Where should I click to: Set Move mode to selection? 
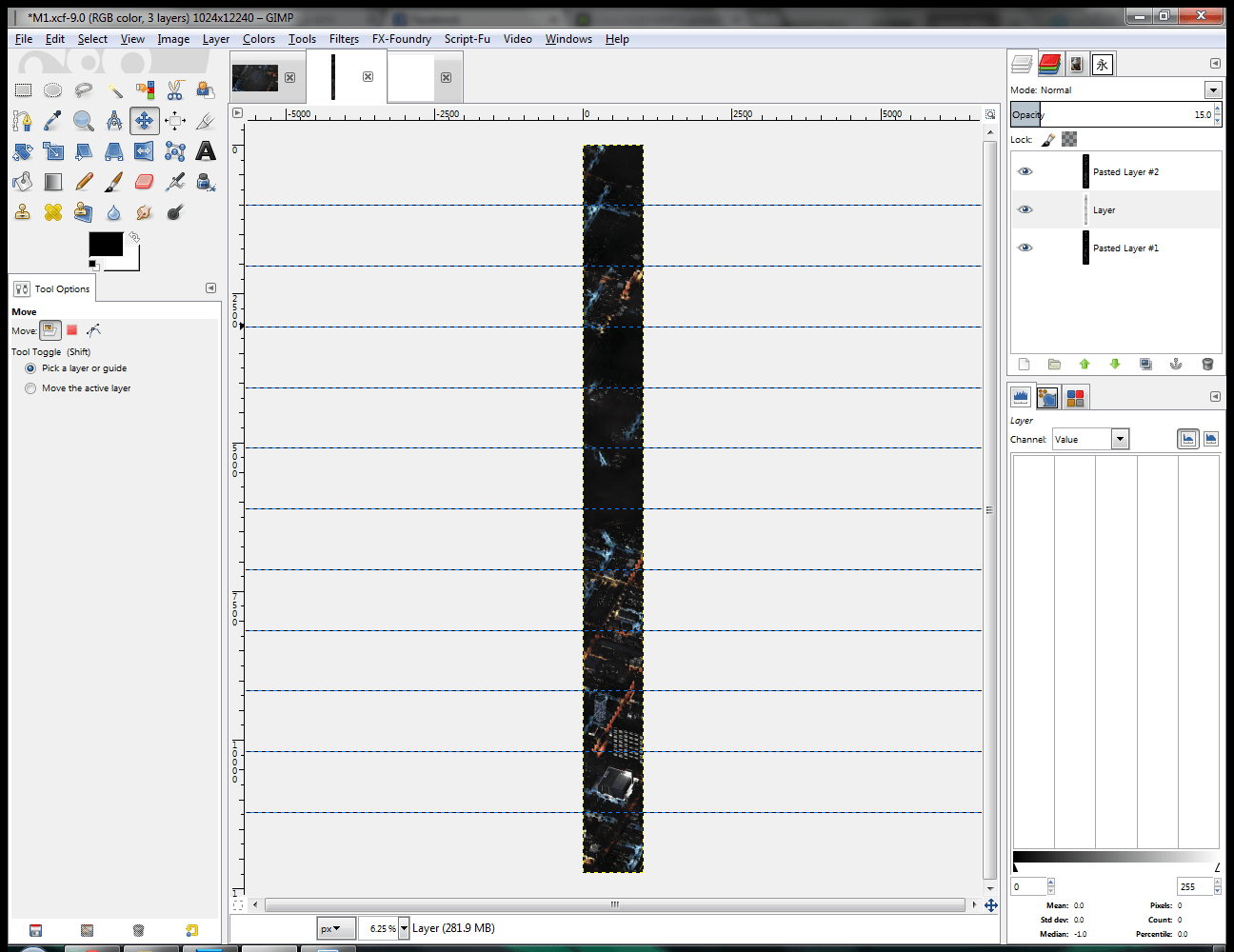click(71, 330)
